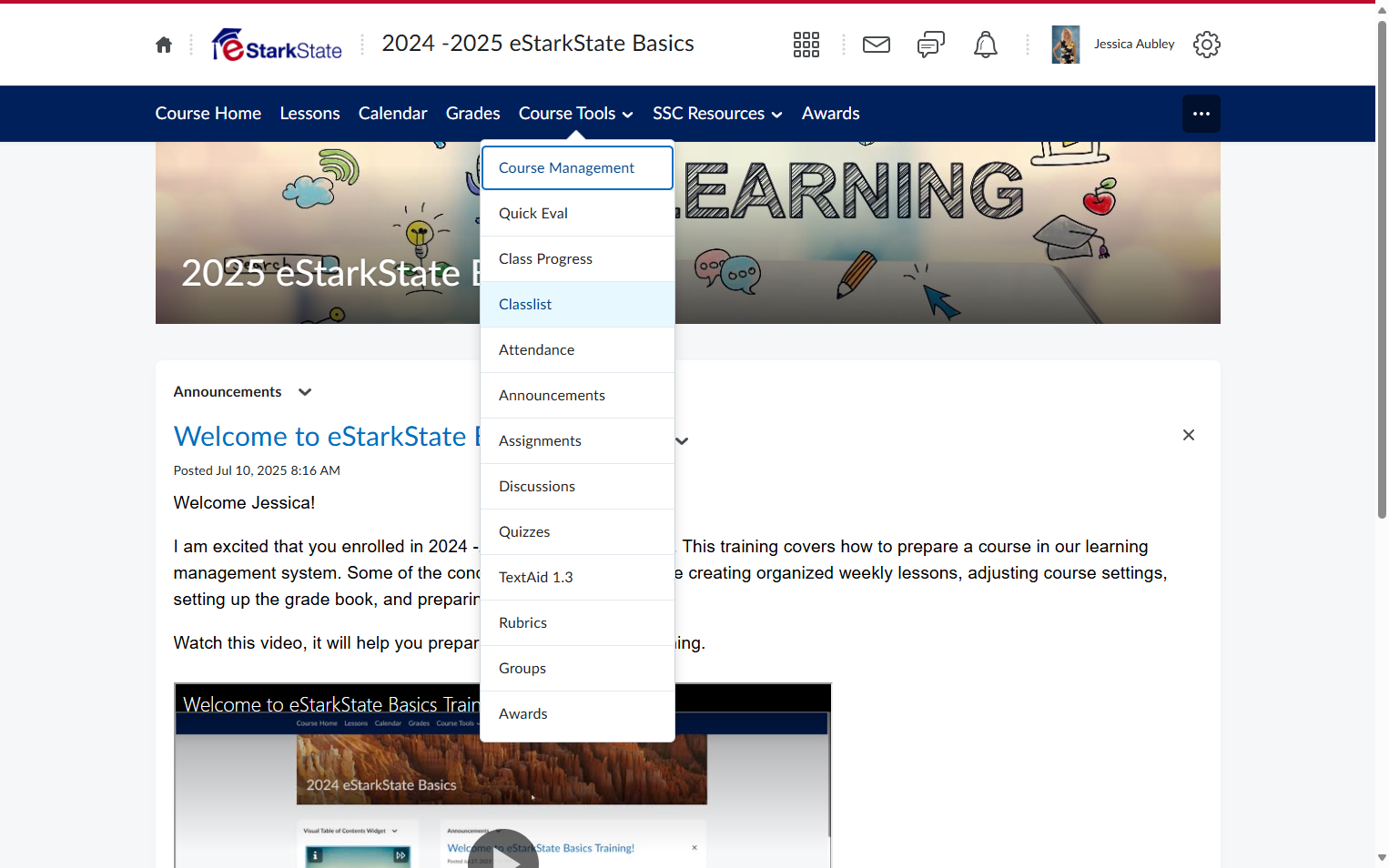Image resolution: width=1389 pixels, height=868 pixels.
Task: Open Assignments from the dropdown
Action: point(577,441)
